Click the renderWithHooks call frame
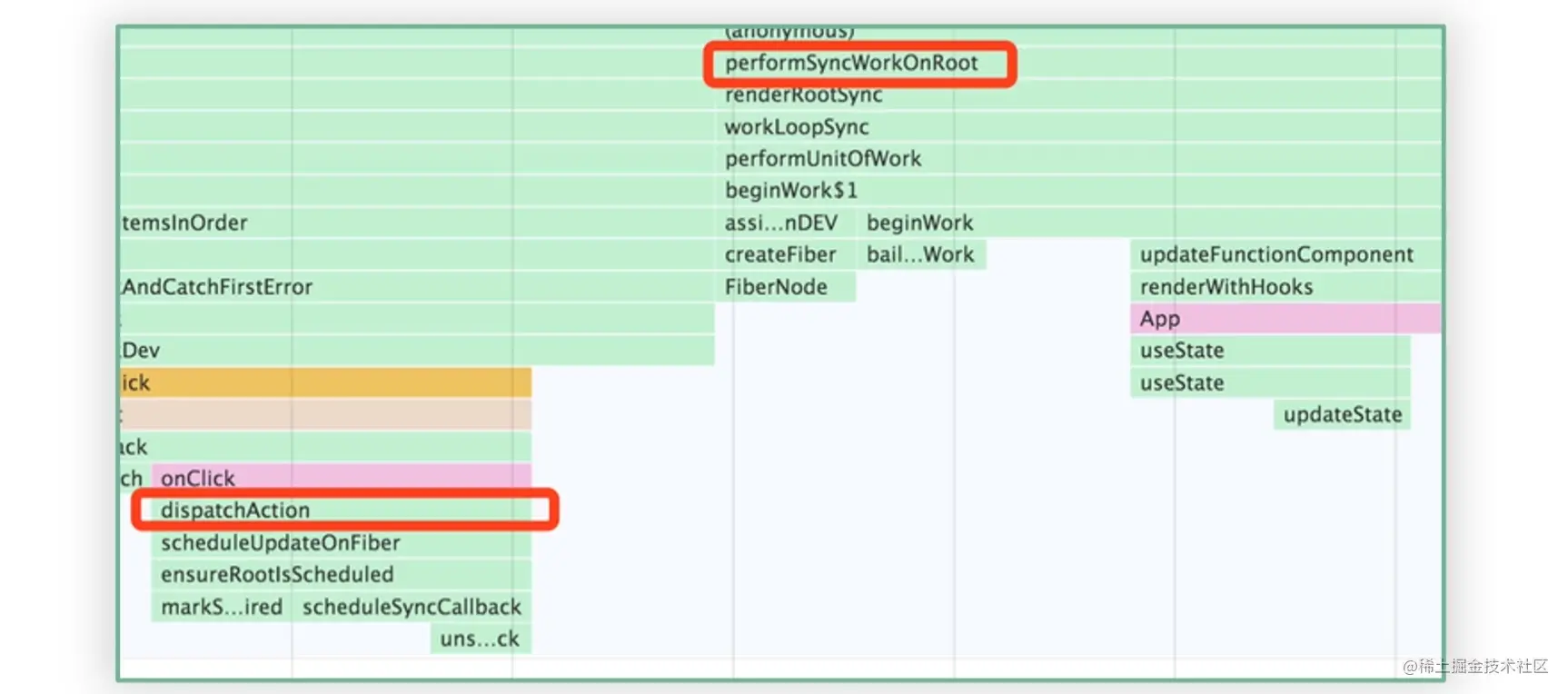The height and width of the screenshot is (694, 1568). [x=1285, y=287]
